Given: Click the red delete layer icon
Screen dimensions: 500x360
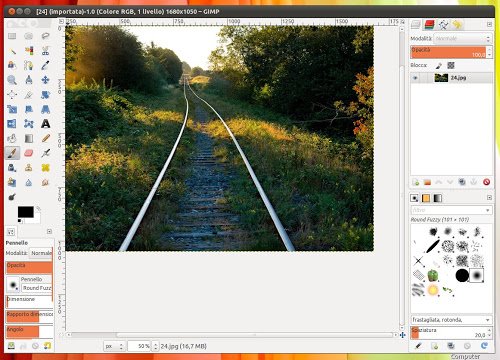Looking at the screenshot, I should click(x=486, y=182).
